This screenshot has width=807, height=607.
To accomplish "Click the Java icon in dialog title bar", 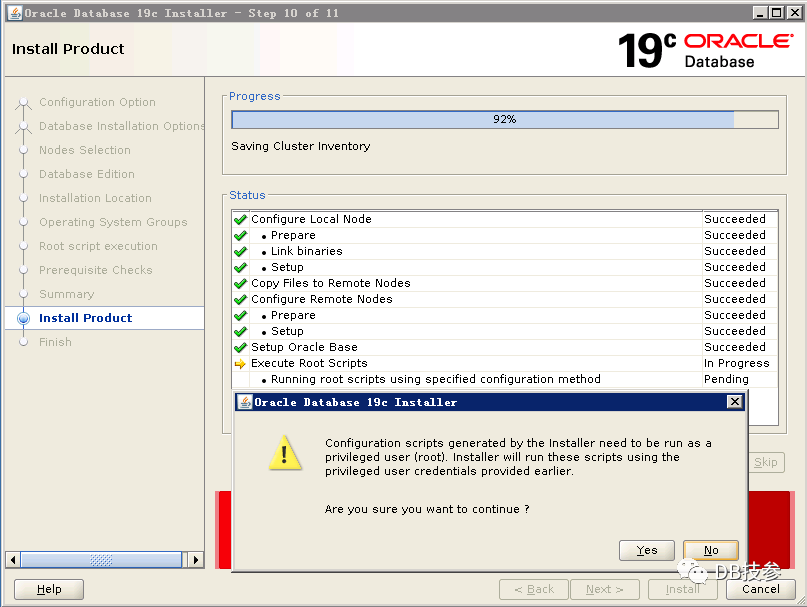I will pos(245,402).
